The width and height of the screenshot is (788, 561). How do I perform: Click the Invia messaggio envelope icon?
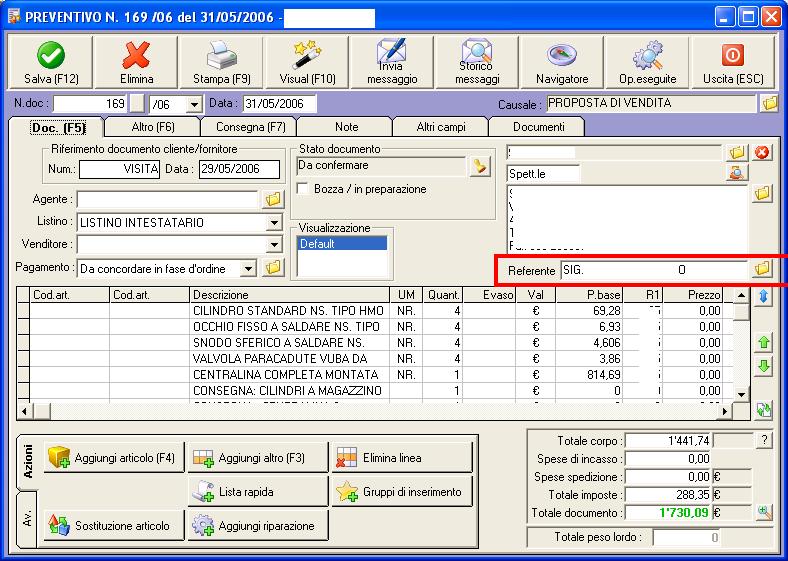392,63
